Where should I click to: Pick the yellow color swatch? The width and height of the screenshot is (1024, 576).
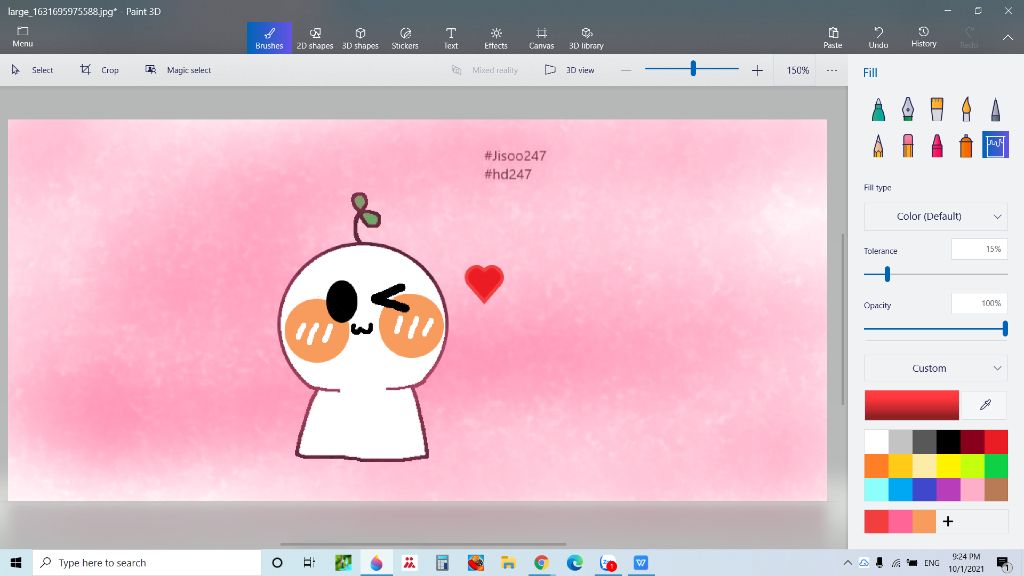coord(947,466)
